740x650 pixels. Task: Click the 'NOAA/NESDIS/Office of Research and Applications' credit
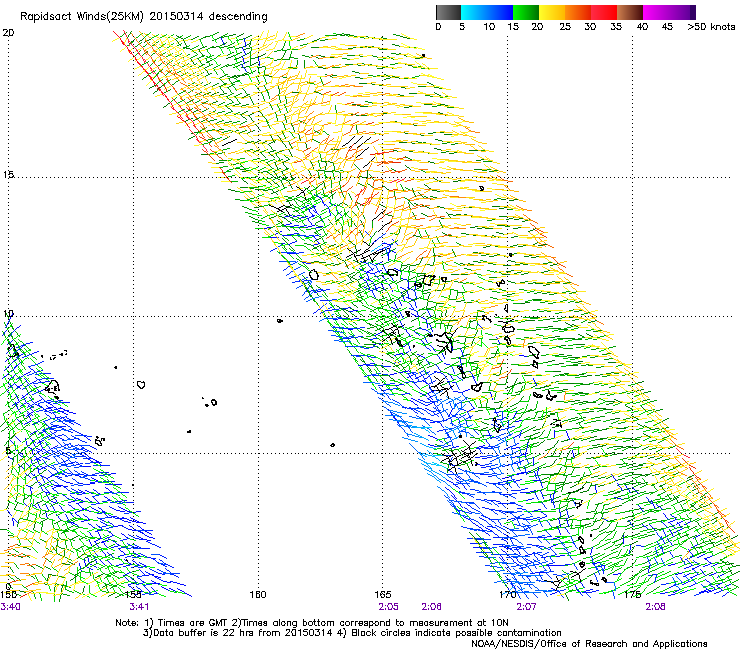589,644
